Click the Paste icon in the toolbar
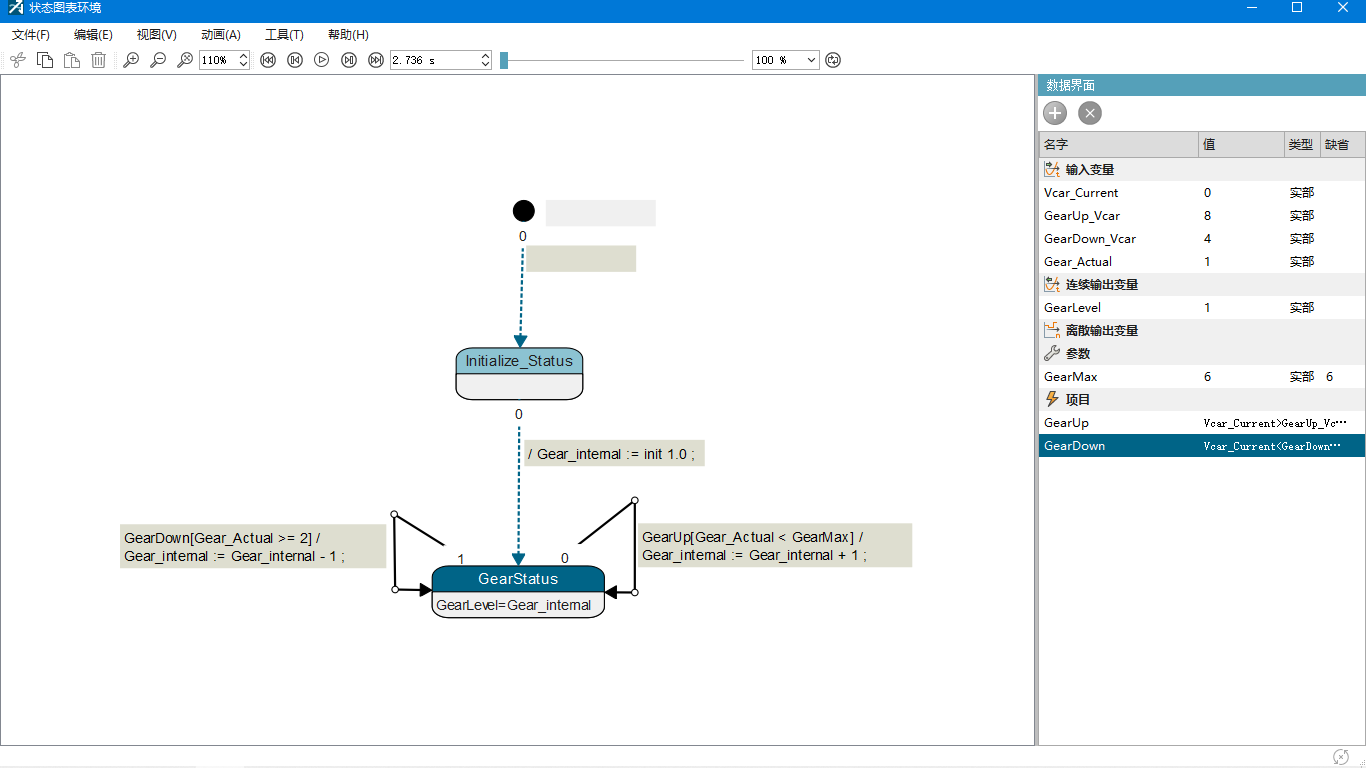Viewport: 1366px width, 768px height. [71, 60]
